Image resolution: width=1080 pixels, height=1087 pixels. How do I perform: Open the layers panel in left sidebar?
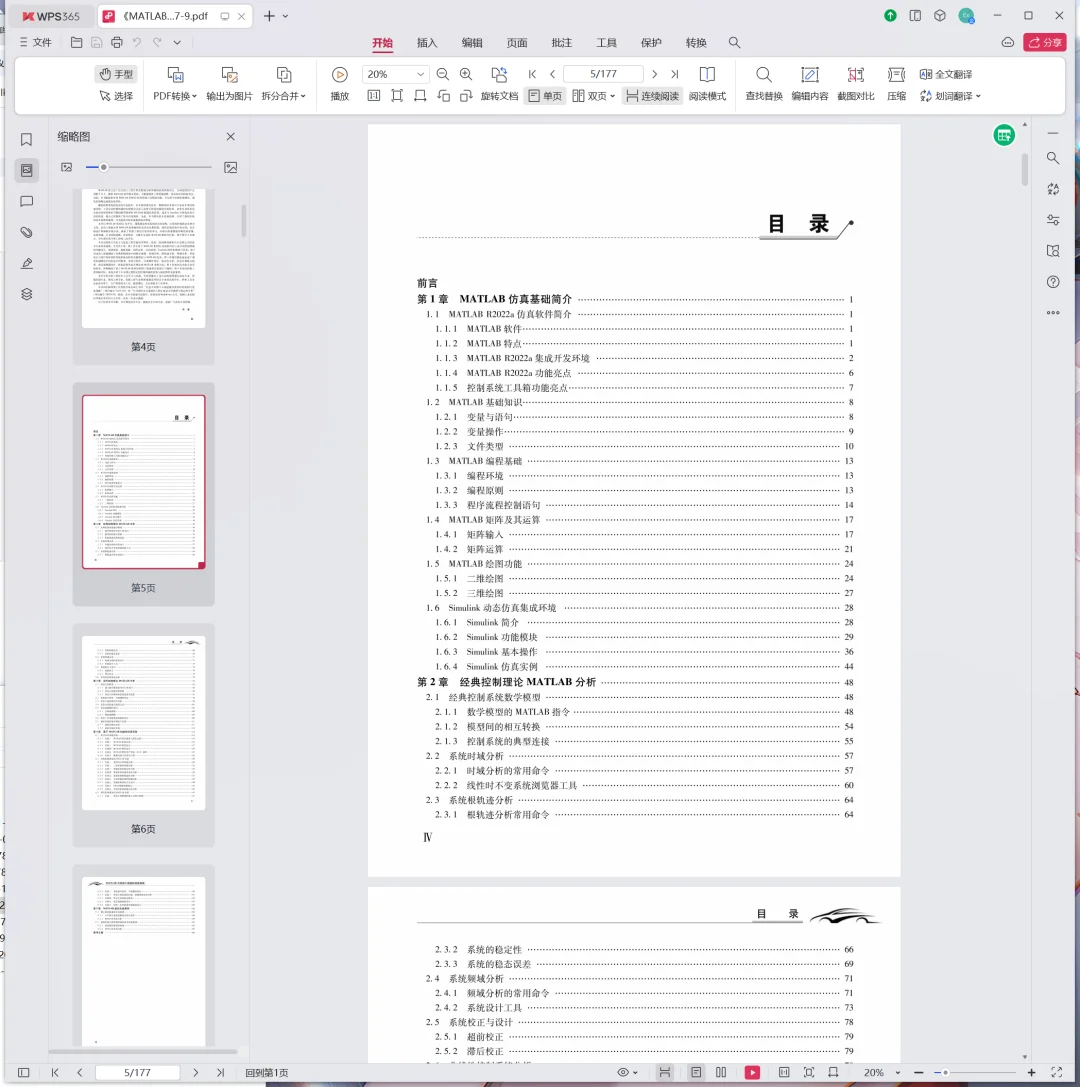point(26,294)
